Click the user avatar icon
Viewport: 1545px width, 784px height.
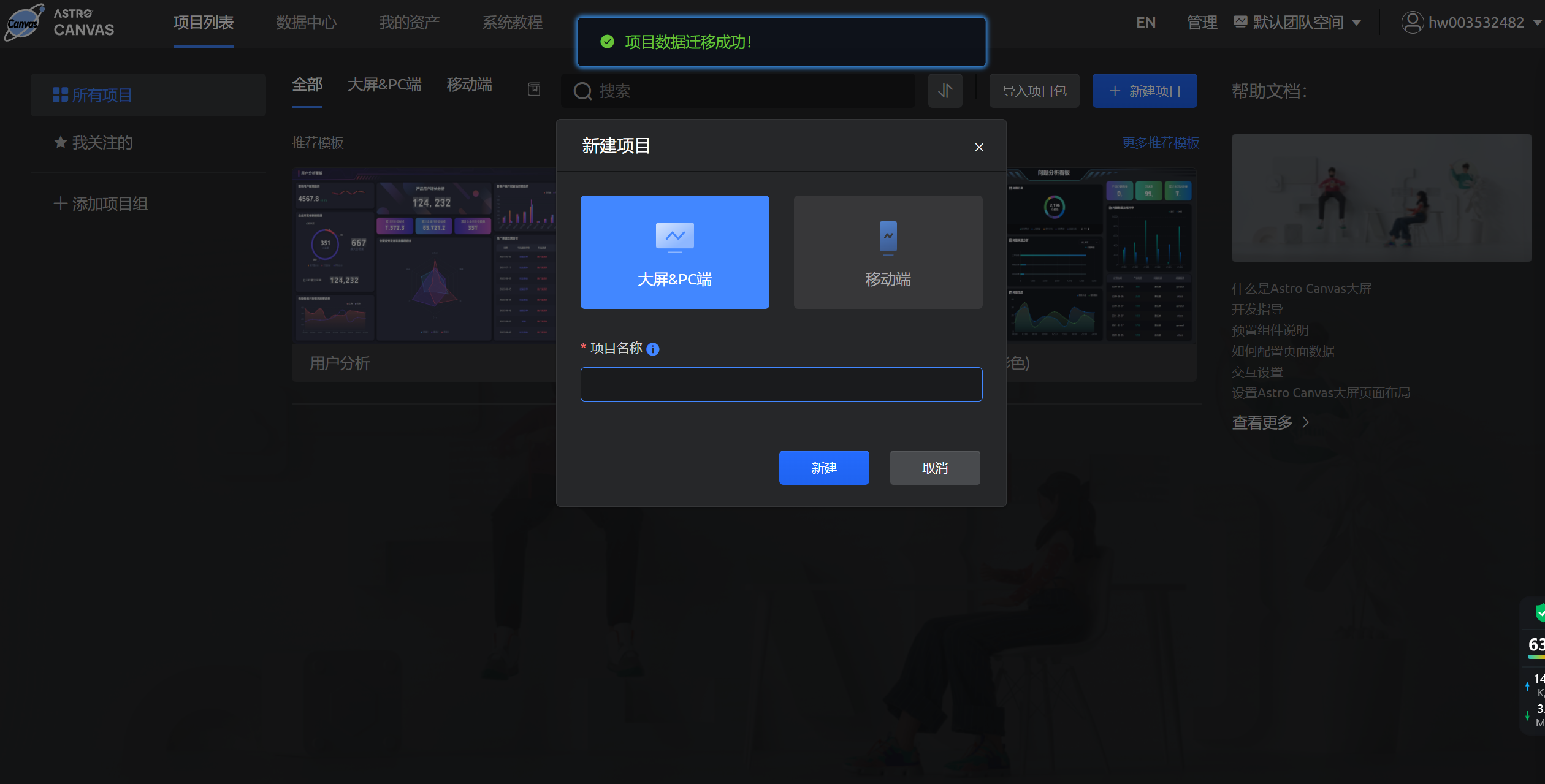click(1412, 23)
